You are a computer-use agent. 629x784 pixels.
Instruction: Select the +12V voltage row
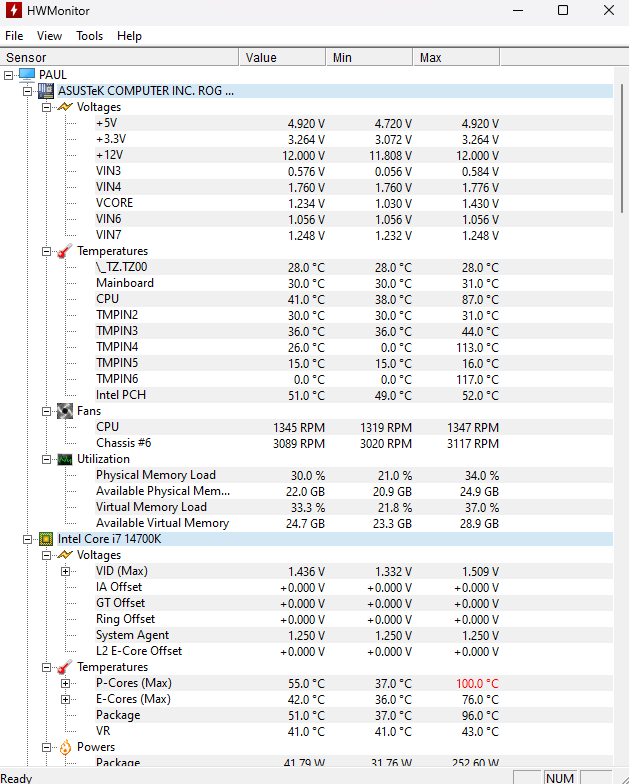point(354,155)
